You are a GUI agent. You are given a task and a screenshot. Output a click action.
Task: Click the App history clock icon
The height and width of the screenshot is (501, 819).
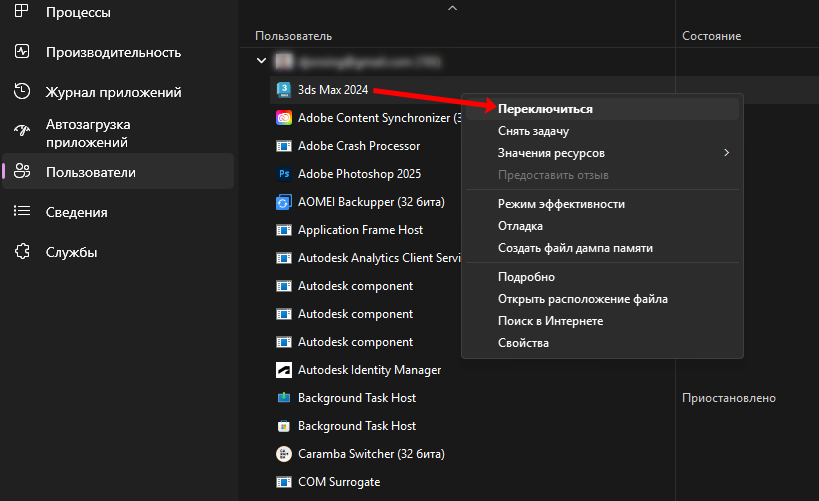click(22, 92)
